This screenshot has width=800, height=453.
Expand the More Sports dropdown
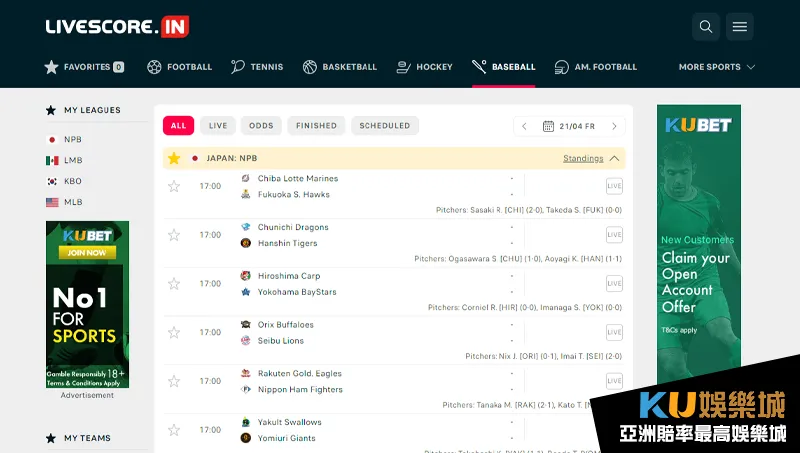716,67
